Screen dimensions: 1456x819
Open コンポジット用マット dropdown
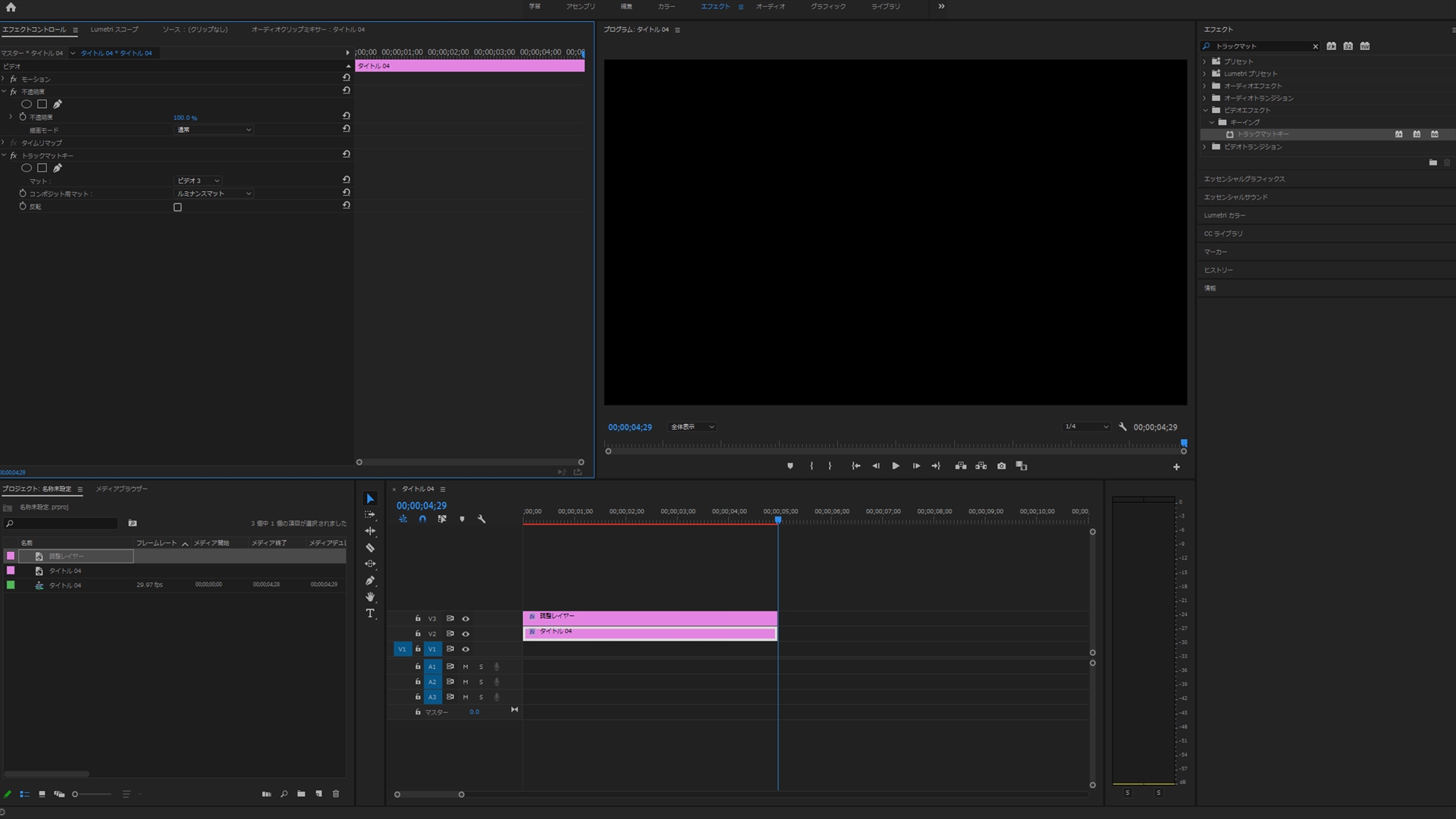[214, 193]
